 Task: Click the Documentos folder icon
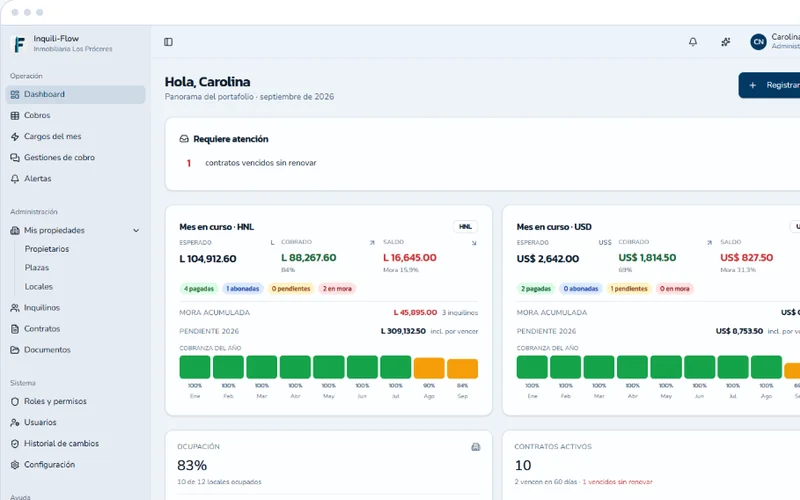click(x=15, y=350)
